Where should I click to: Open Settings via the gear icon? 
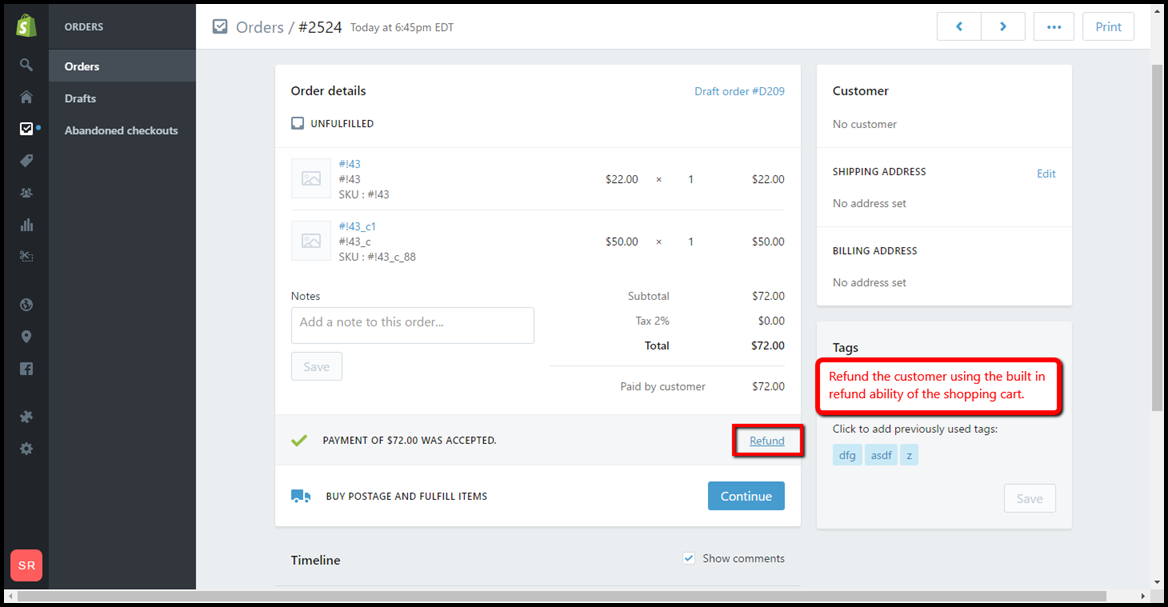(26, 449)
